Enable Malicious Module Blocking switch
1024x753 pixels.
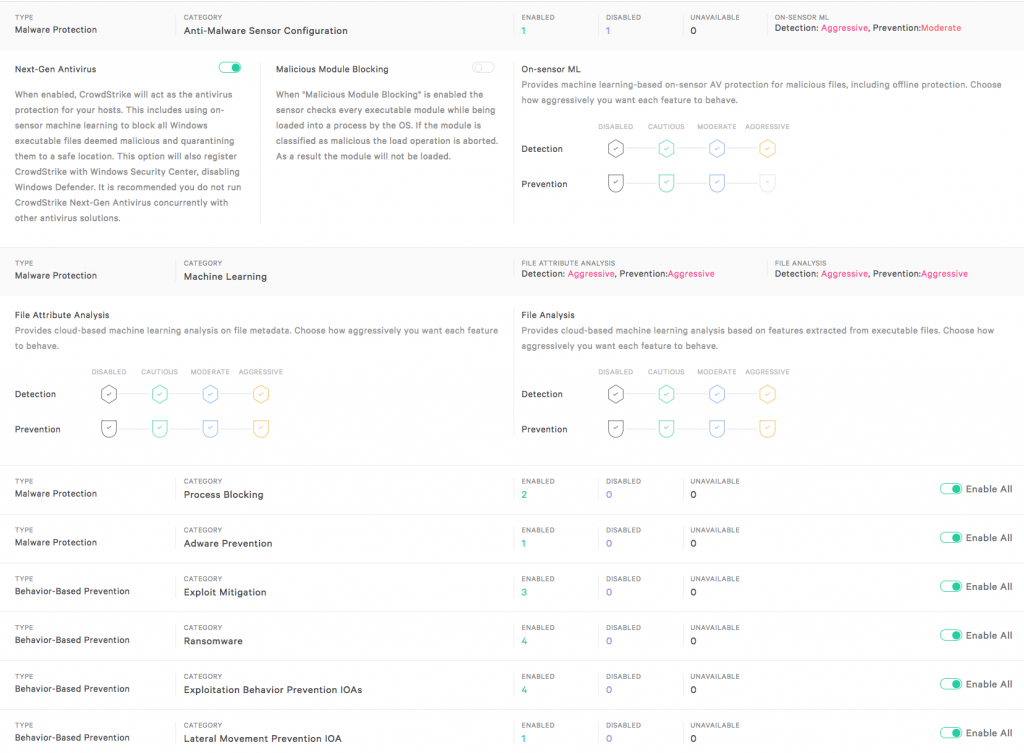[x=483, y=68]
